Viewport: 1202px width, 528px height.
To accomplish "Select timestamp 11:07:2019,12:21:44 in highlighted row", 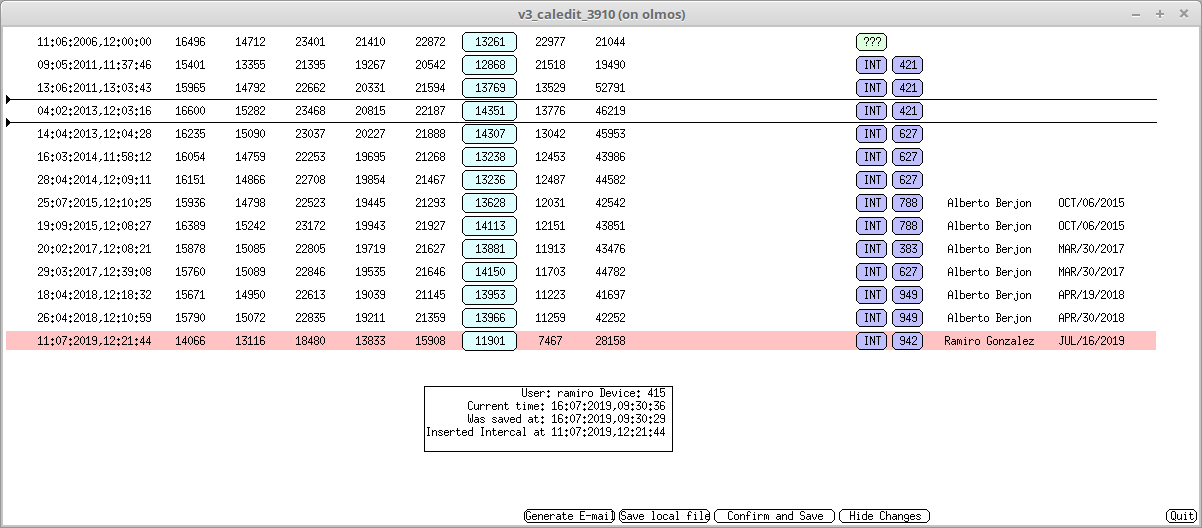I will click(x=94, y=341).
